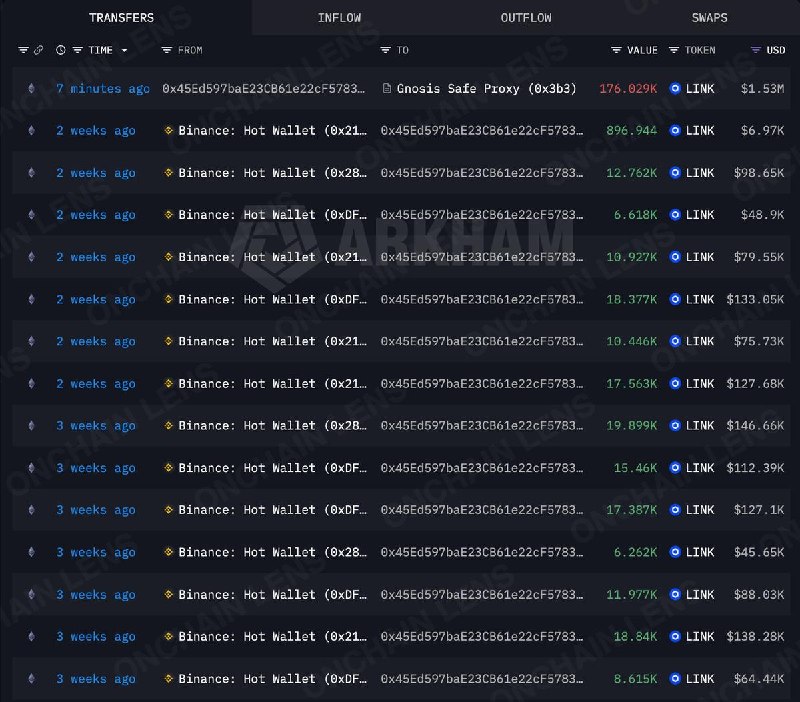
Task: Click the Binance logo in the $48.9K row
Action: 168,215
